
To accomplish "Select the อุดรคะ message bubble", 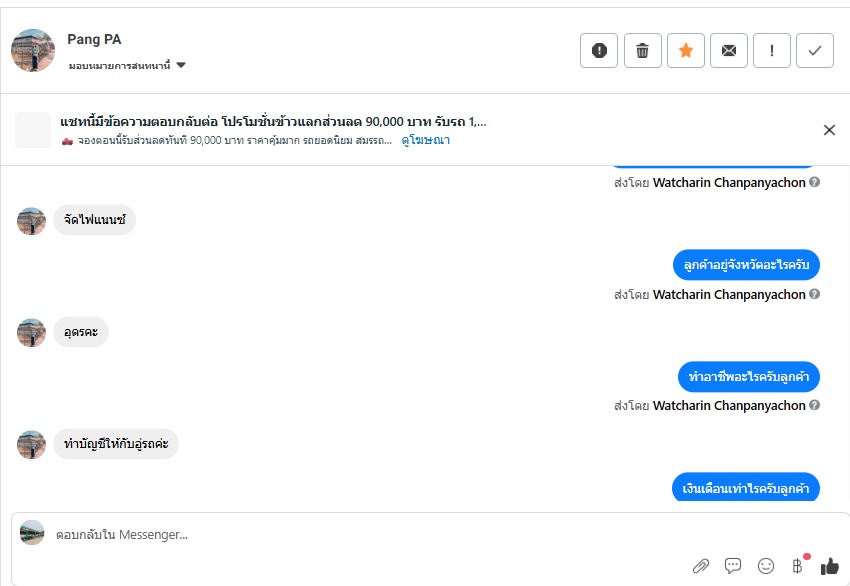I will 81,332.
